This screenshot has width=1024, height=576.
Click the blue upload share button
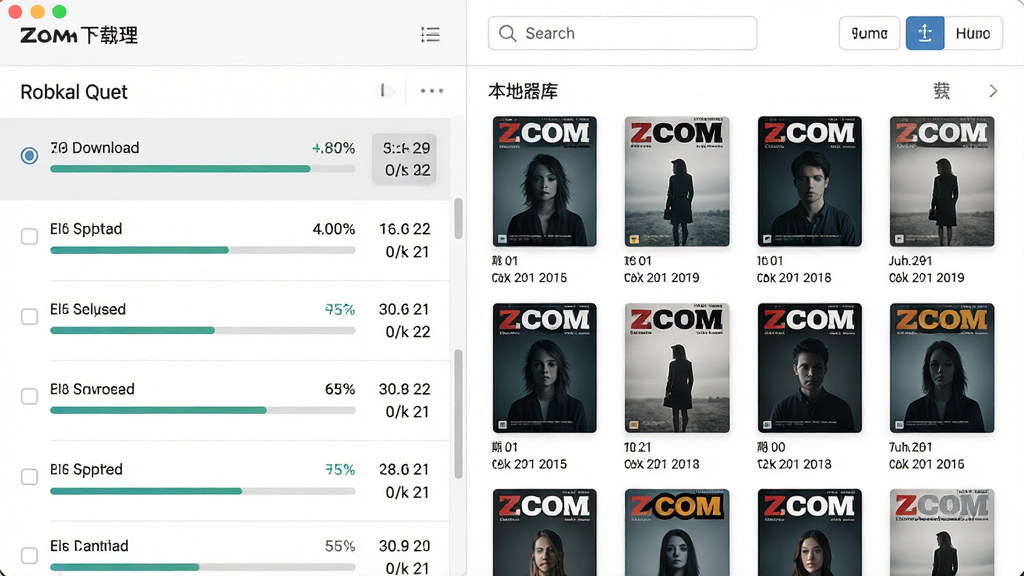(x=925, y=33)
